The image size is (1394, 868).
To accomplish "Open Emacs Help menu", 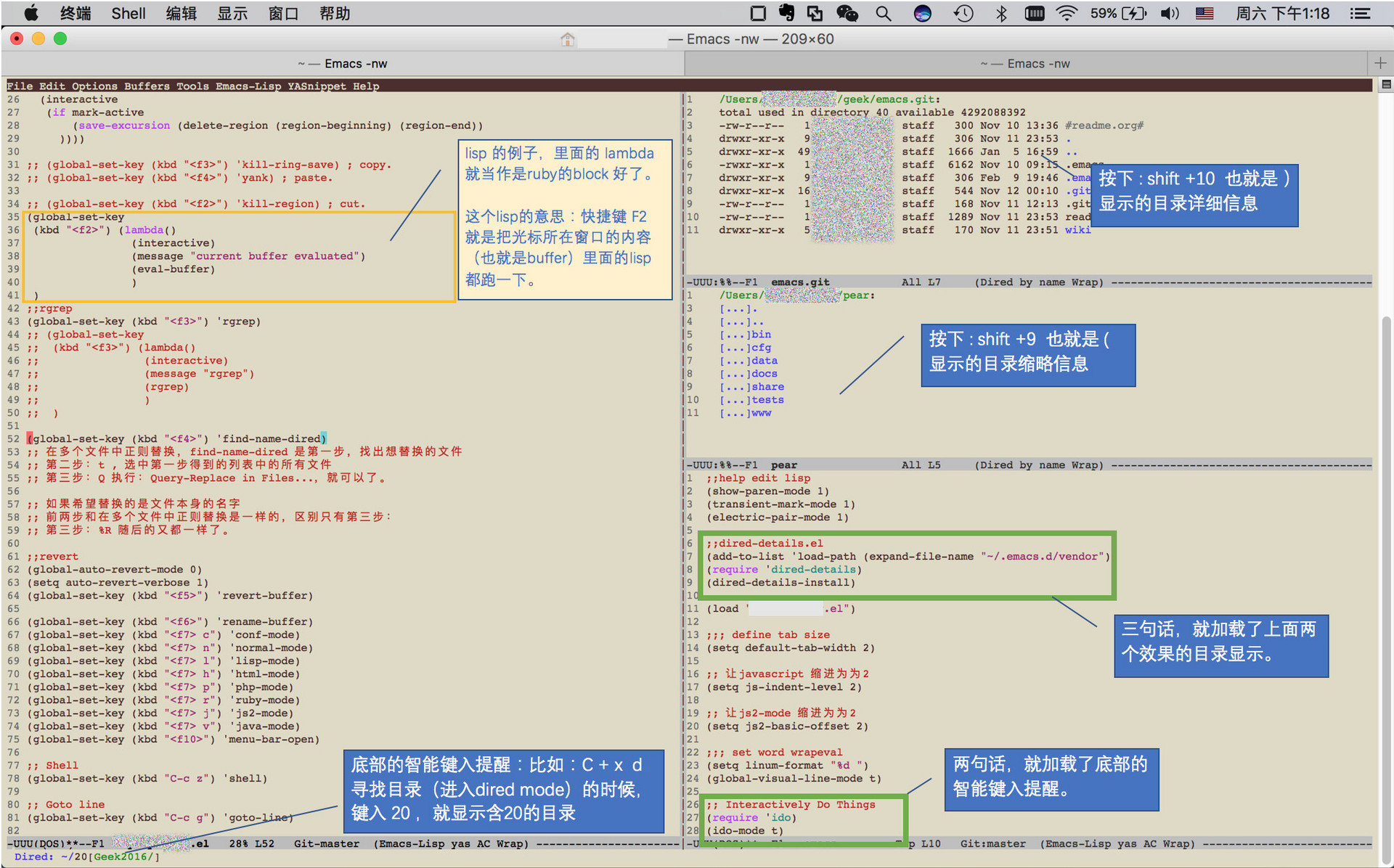I will 366,86.
